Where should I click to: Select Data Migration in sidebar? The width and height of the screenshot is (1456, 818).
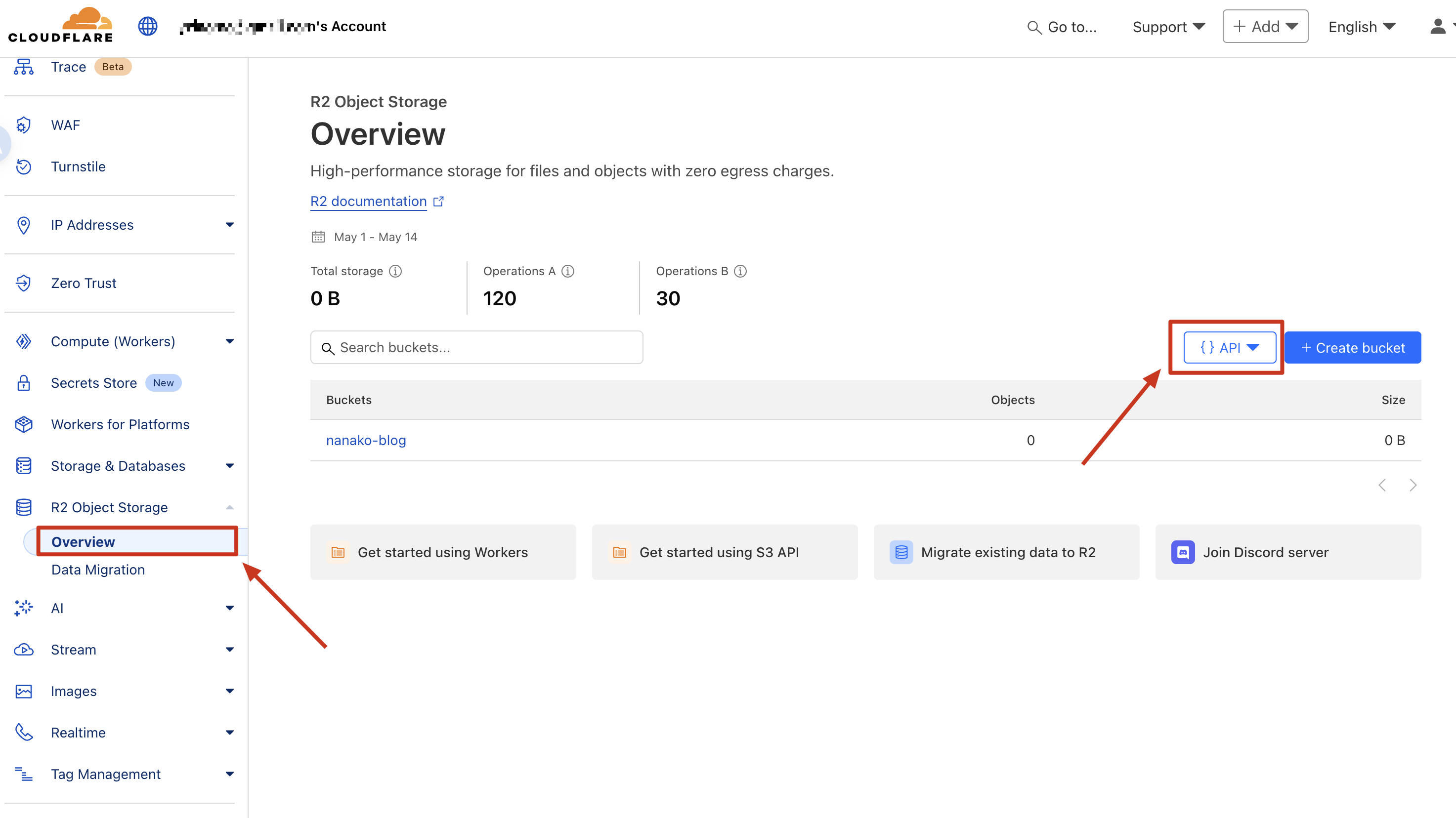tap(98, 570)
